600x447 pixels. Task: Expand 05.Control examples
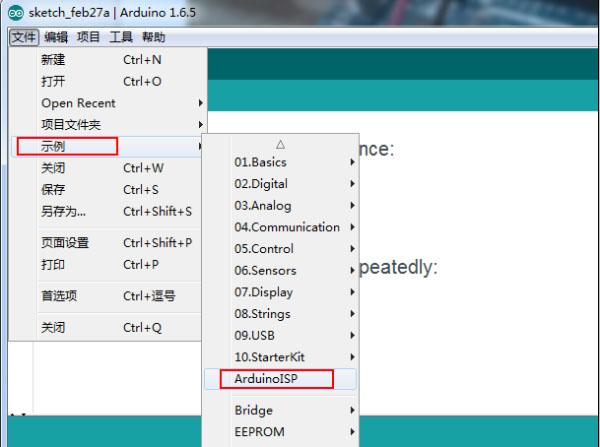[280, 249]
